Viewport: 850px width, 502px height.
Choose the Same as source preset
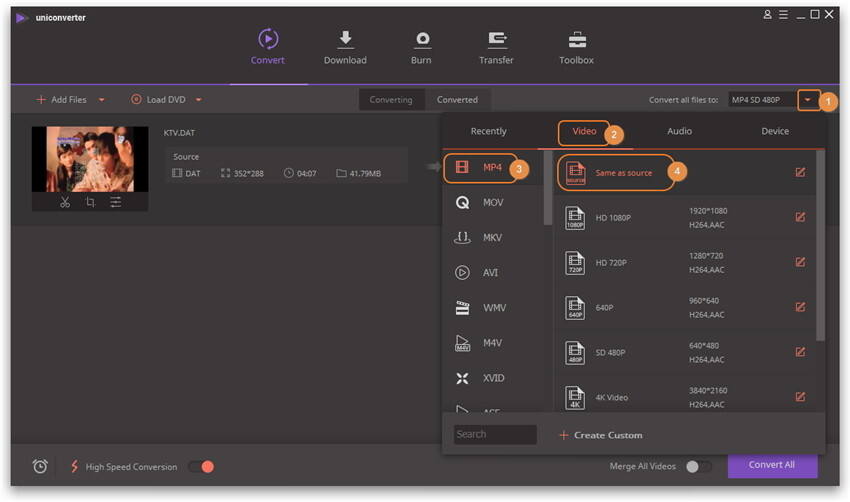685,172
